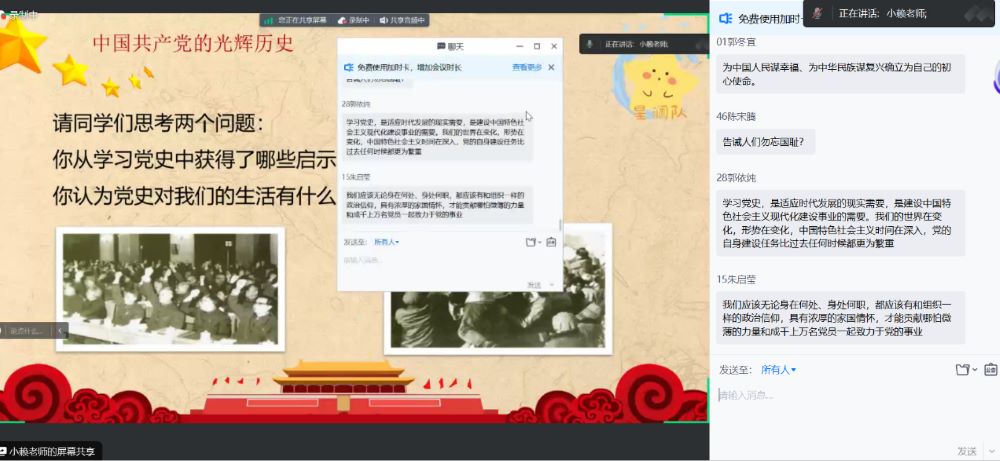The height and width of the screenshot is (461, 1000).
Task: Open the red packet icon in the right chat panel
Action: 990,369
